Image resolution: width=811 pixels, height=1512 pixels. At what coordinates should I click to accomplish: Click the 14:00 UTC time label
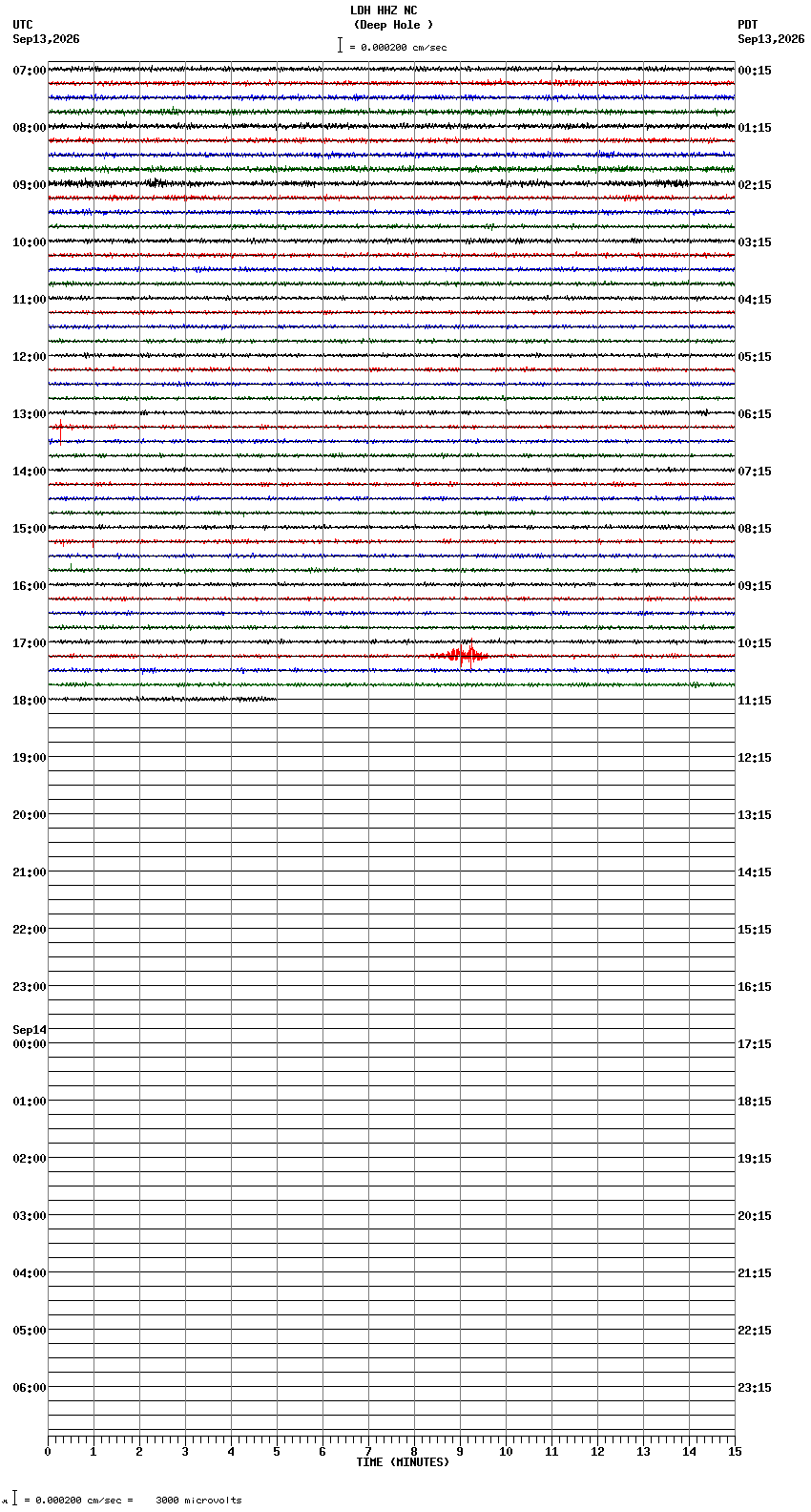coord(30,471)
